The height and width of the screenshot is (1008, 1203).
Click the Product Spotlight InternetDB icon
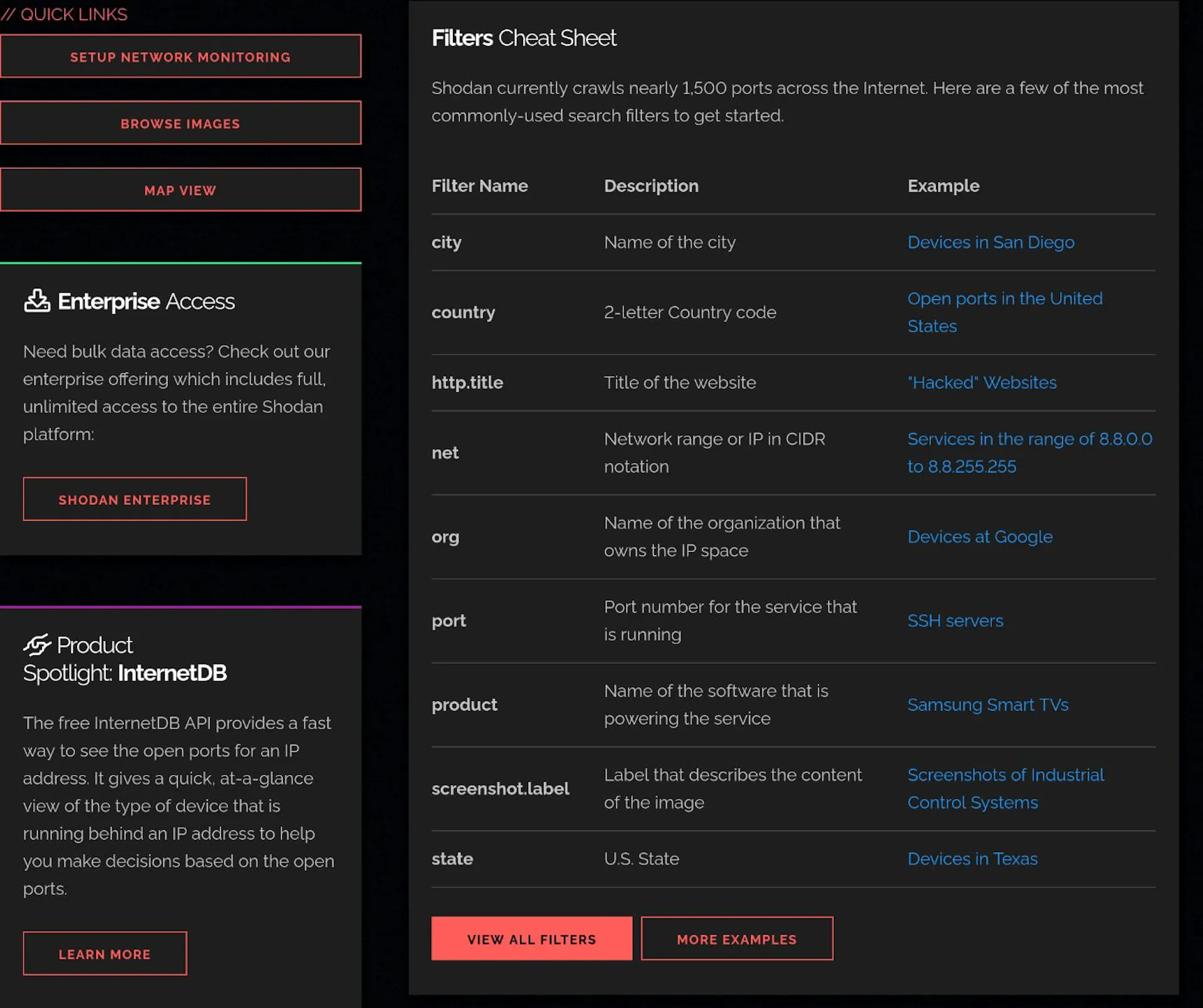[37, 644]
